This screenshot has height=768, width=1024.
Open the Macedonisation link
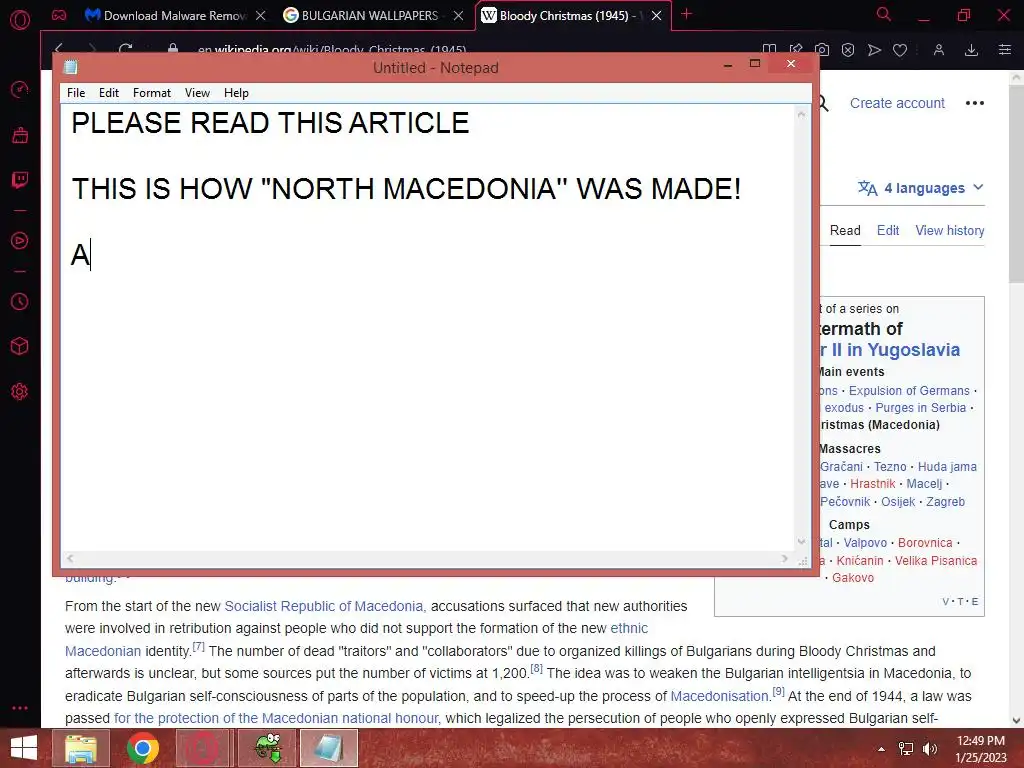pyautogui.click(x=720, y=696)
